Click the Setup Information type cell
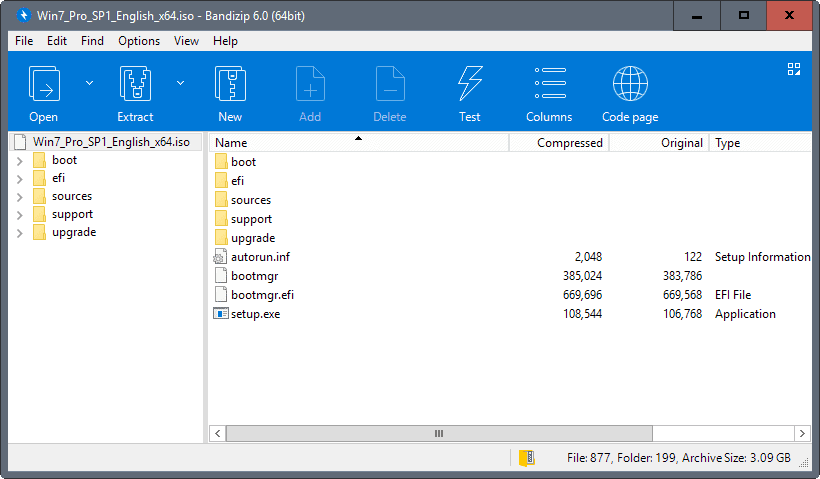Viewport: 820px width, 479px height. click(762, 257)
